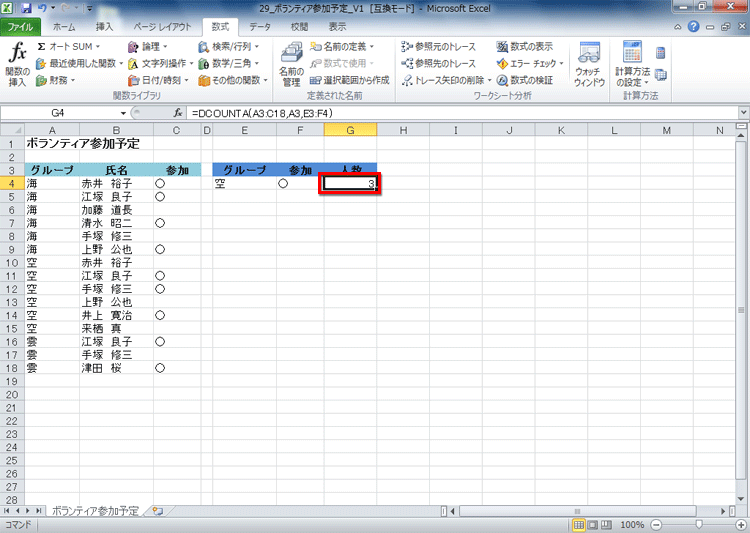This screenshot has width=750, height=533.
Task: Click the vertical scrollbar thumb
Action: tap(741, 310)
